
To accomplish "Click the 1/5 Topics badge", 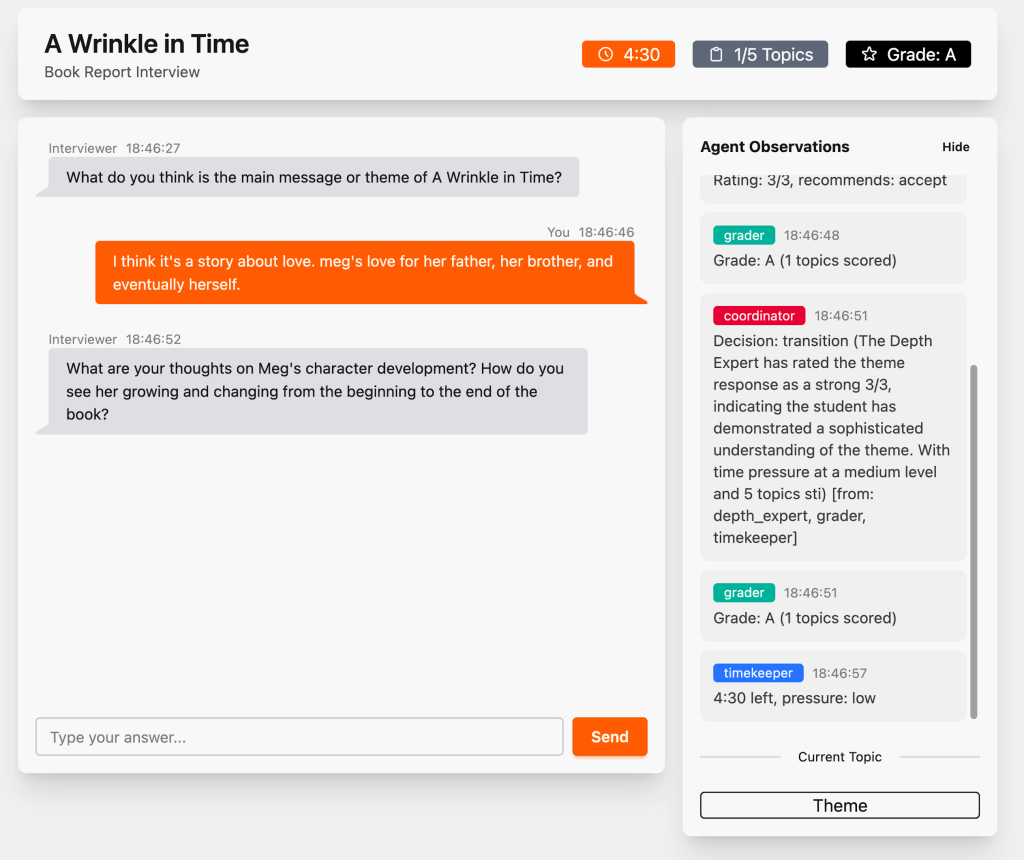I will (x=761, y=54).
